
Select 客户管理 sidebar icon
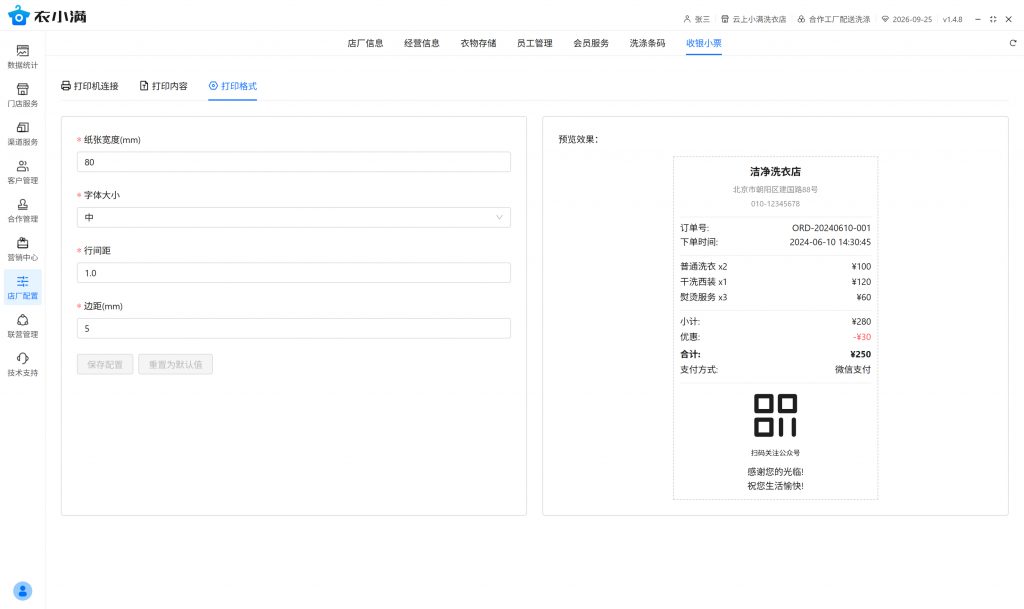22,172
